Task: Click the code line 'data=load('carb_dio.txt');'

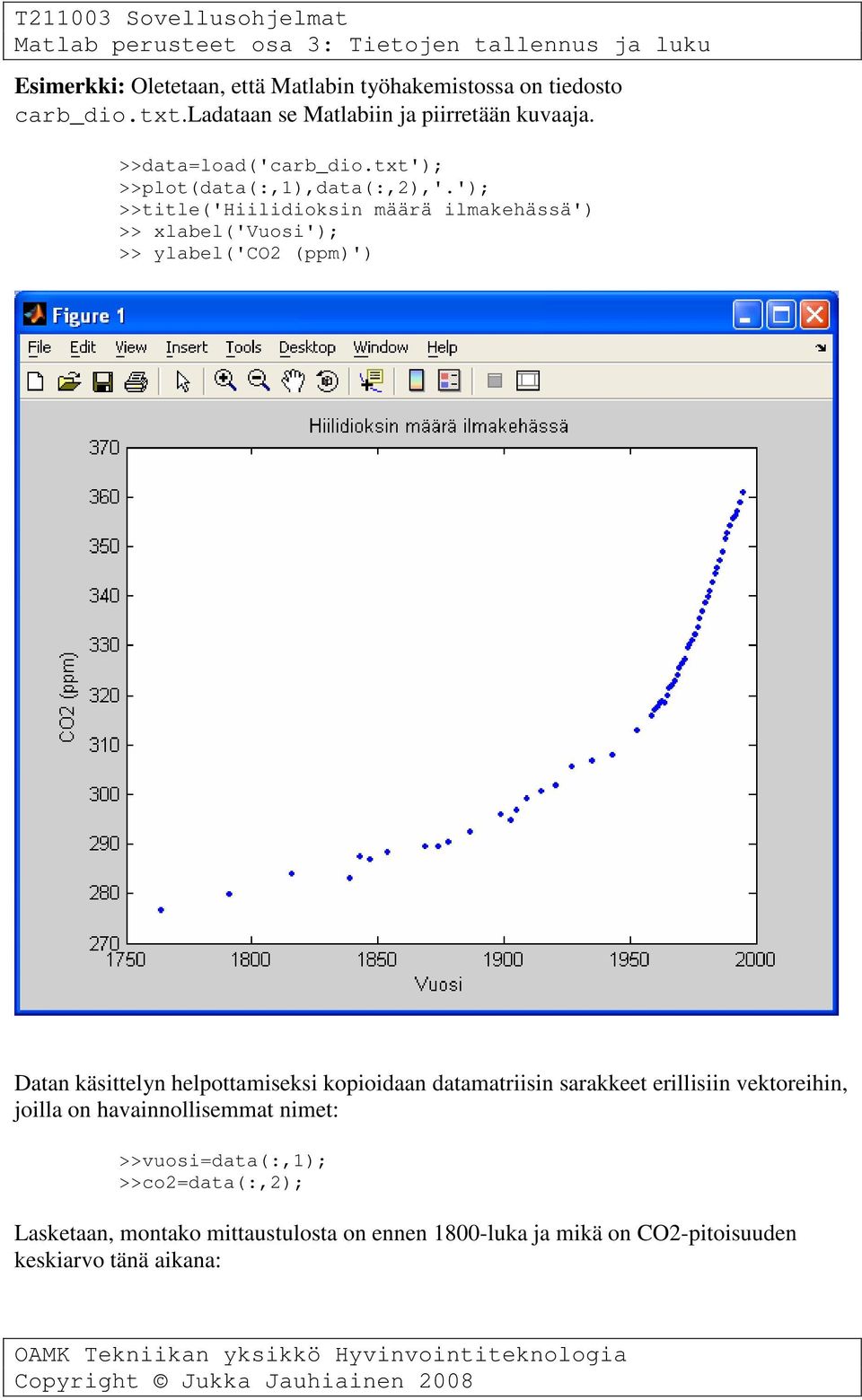Action: pyautogui.click(x=280, y=166)
